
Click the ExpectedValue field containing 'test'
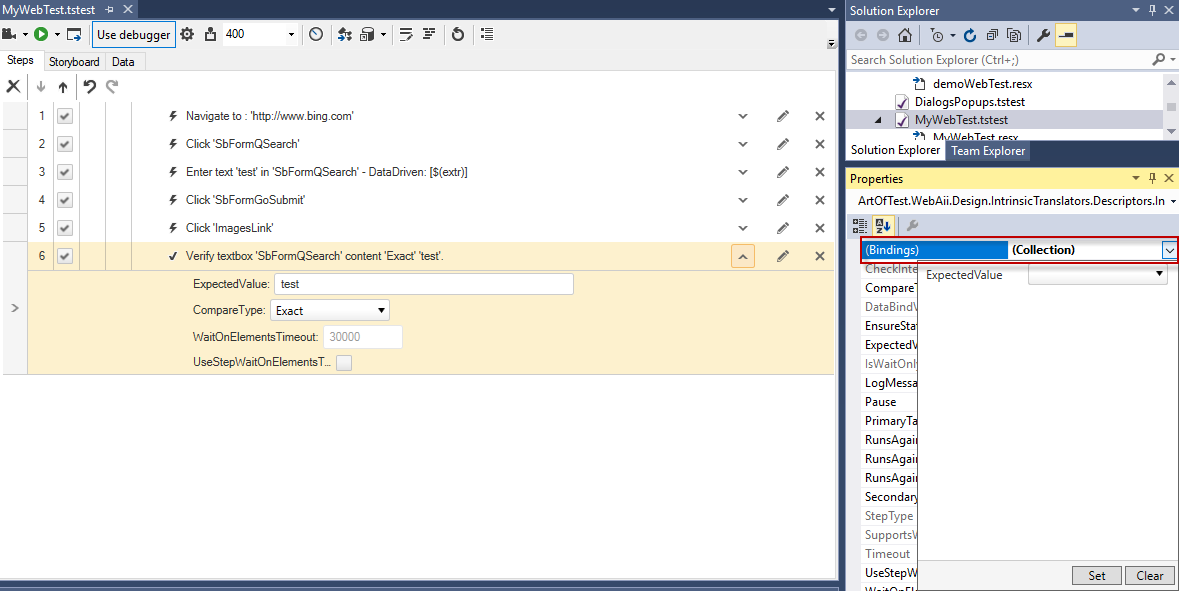tap(424, 284)
